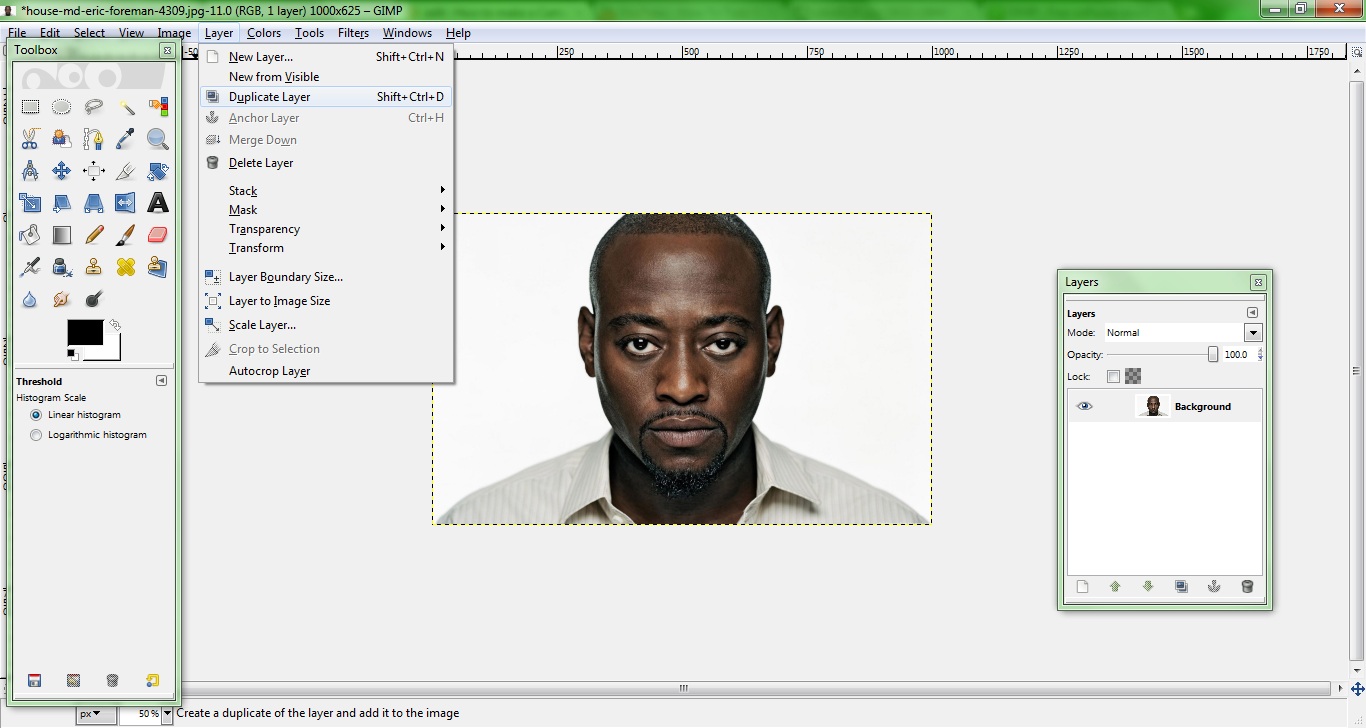Select the Paths tool
The image size is (1366, 728).
click(94, 139)
